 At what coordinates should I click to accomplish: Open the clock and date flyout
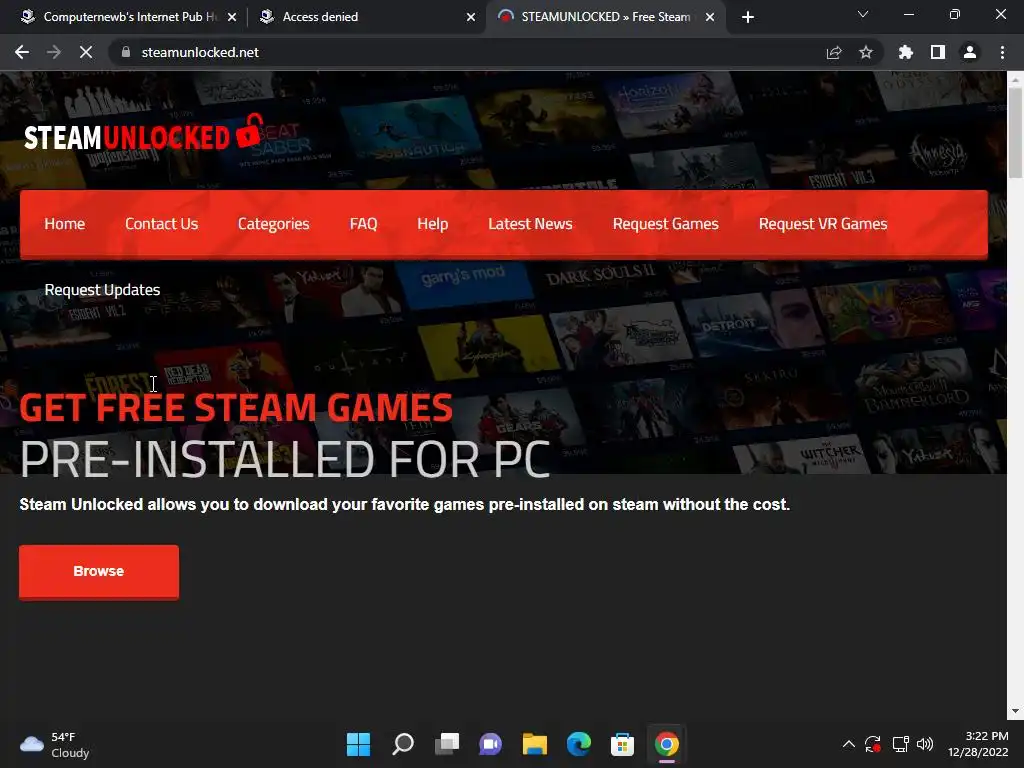coord(978,744)
